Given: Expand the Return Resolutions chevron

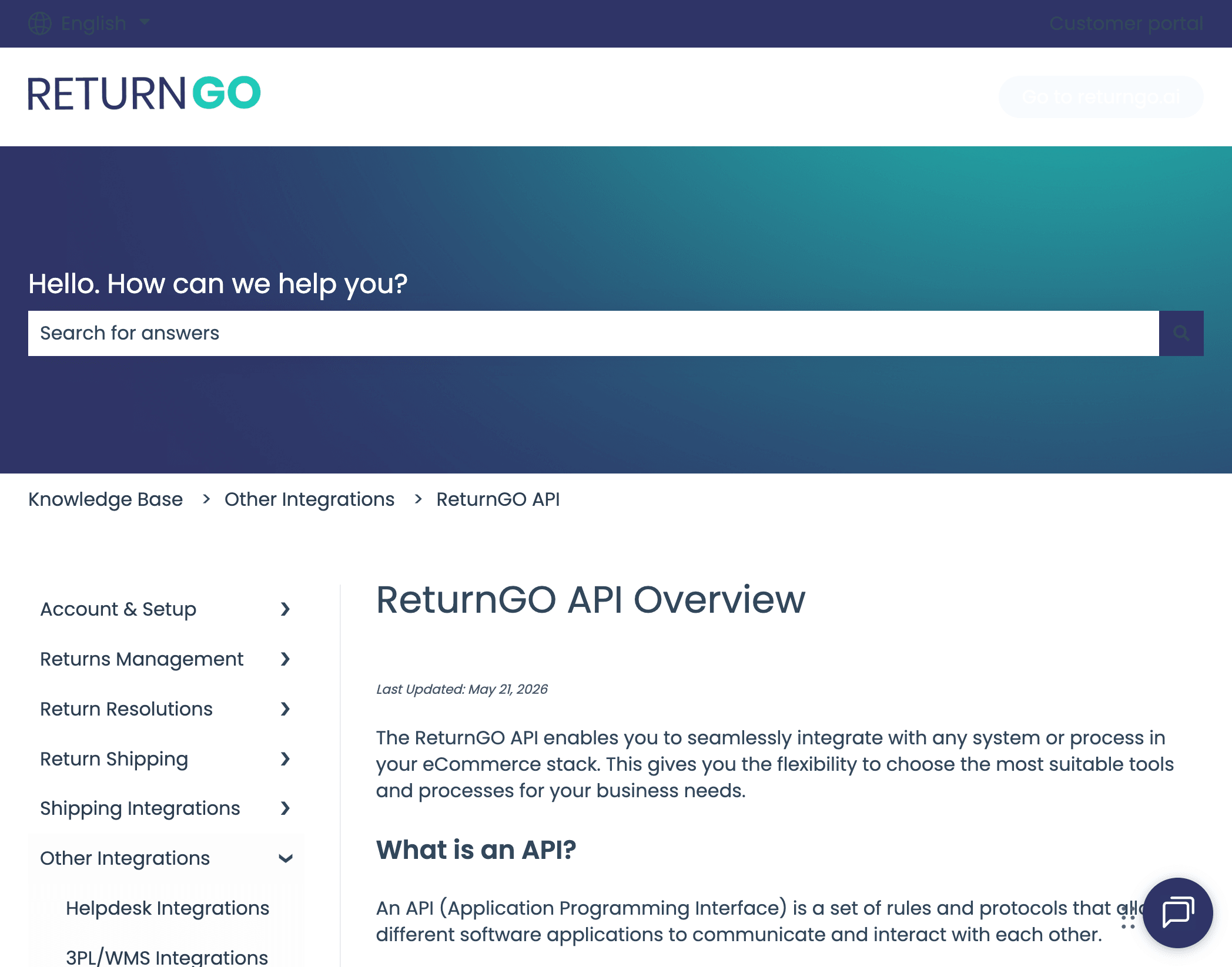Looking at the screenshot, I should click(285, 709).
